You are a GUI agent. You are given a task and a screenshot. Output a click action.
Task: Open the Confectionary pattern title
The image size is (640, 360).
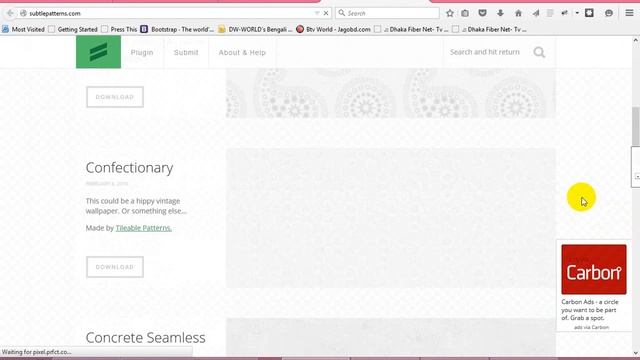tap(129, 168)
